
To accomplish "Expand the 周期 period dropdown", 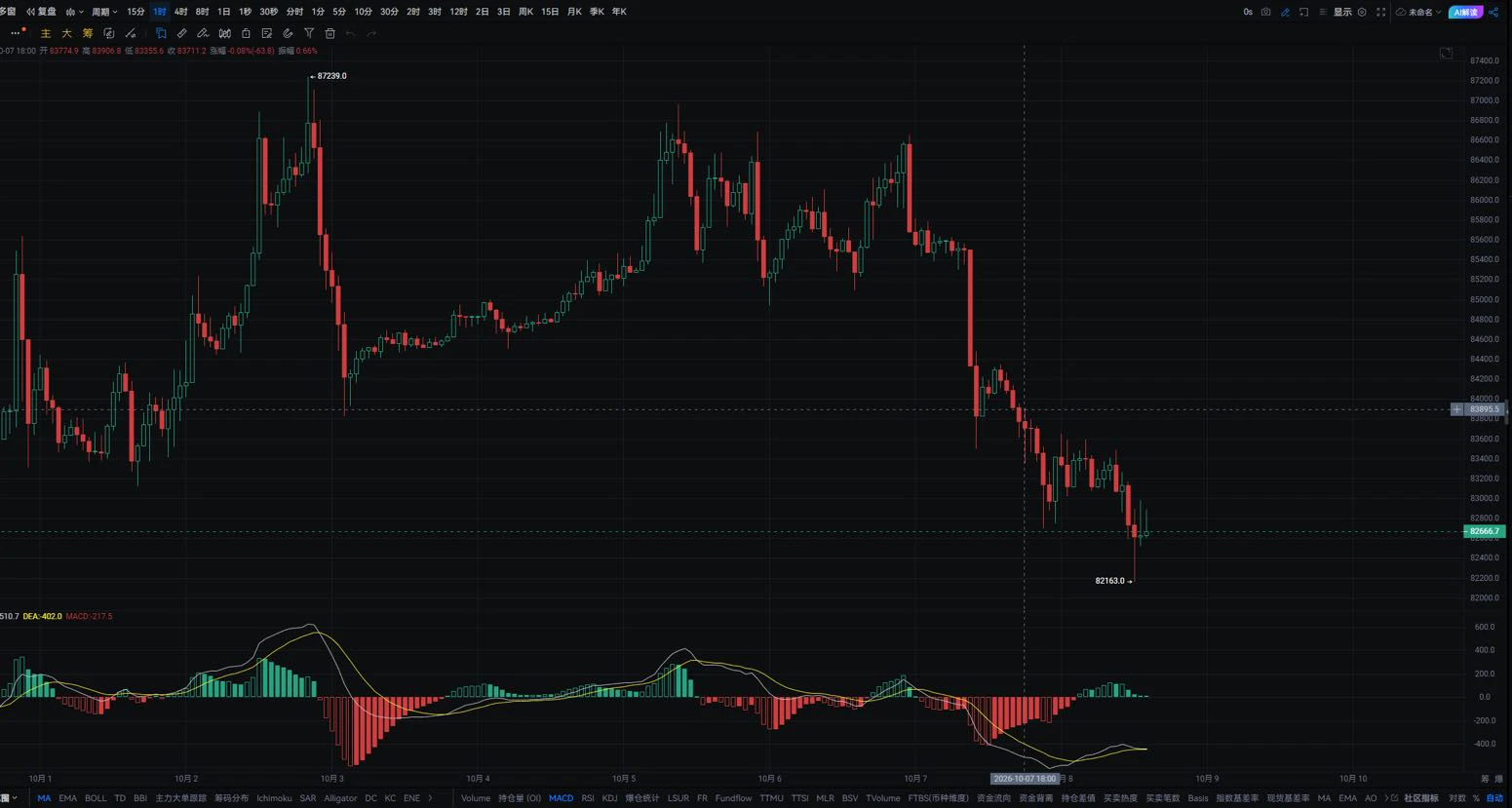I will point(104,12).
